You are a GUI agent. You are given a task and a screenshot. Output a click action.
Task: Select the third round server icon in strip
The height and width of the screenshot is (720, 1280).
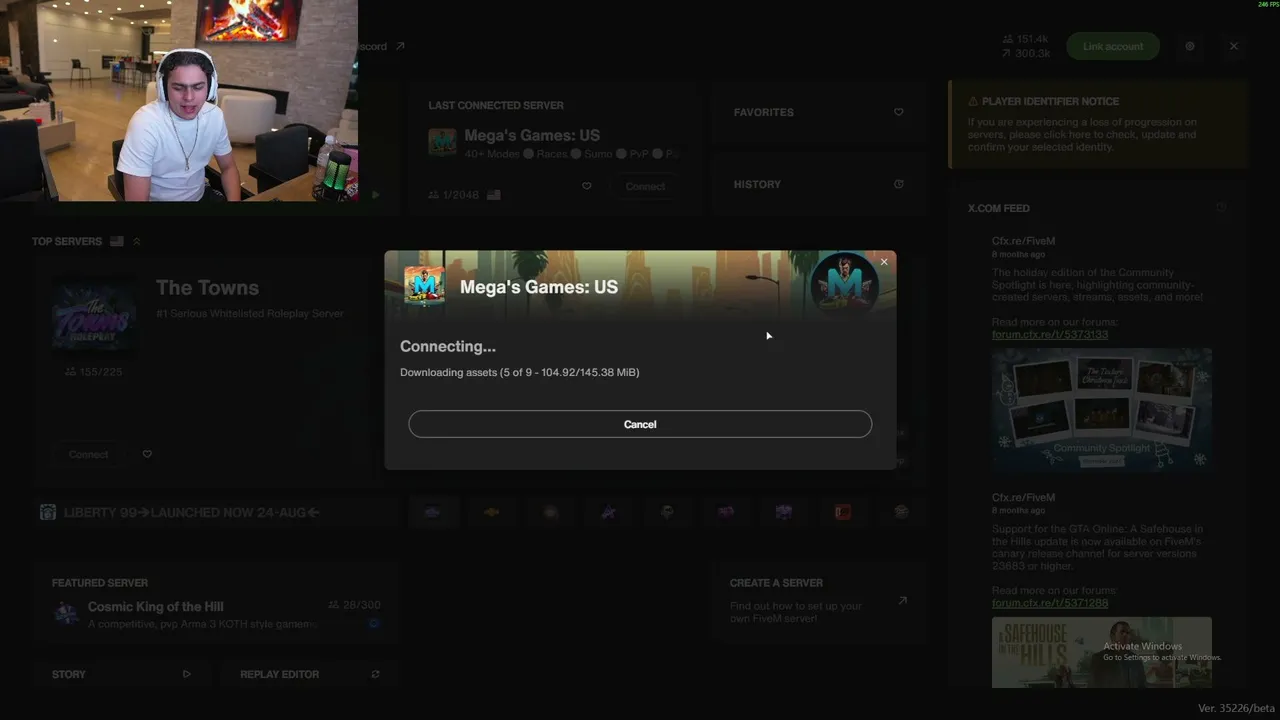pyautogui.click(x=550, y=512)
